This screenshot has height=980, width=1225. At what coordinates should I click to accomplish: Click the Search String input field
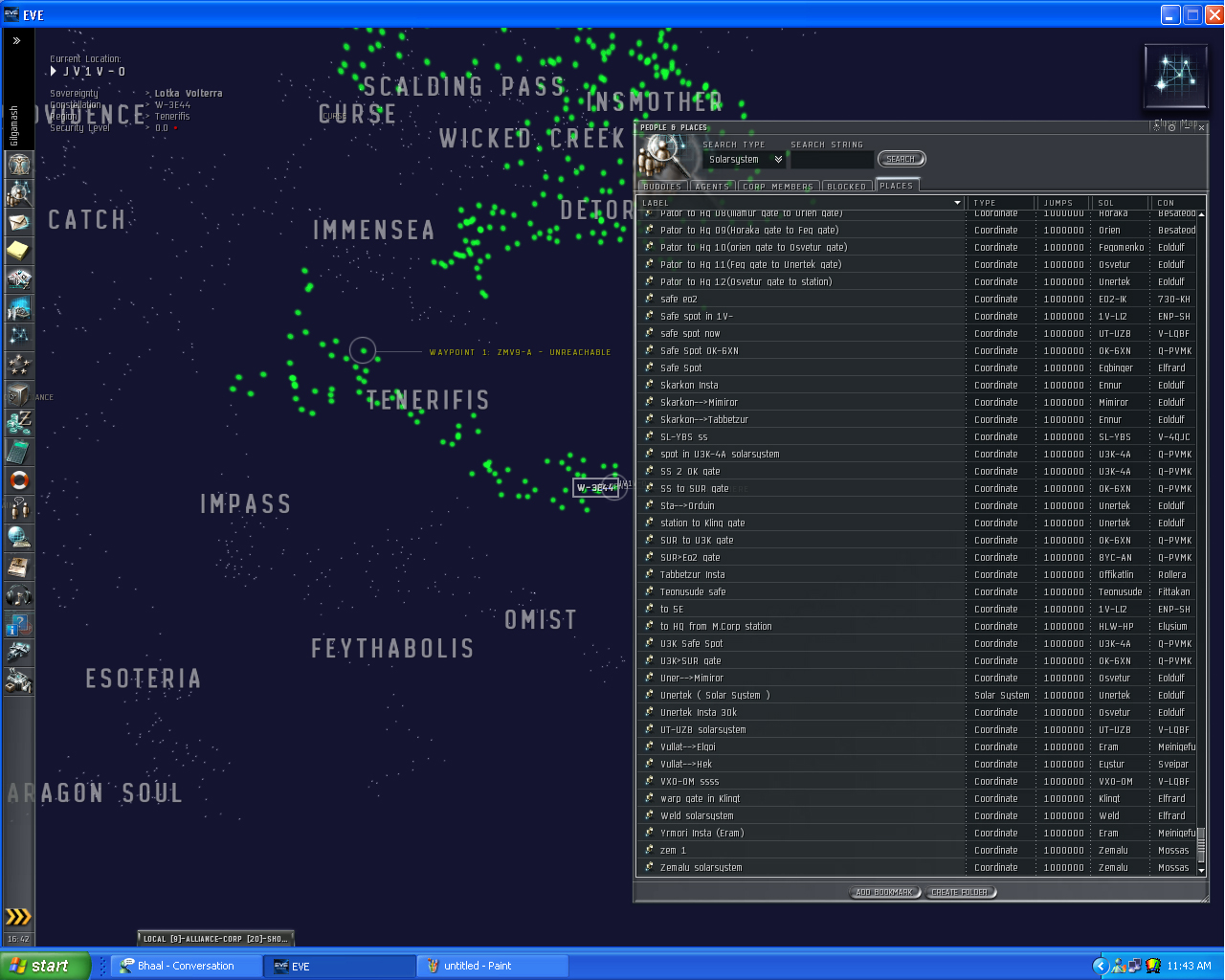[832, 160]
